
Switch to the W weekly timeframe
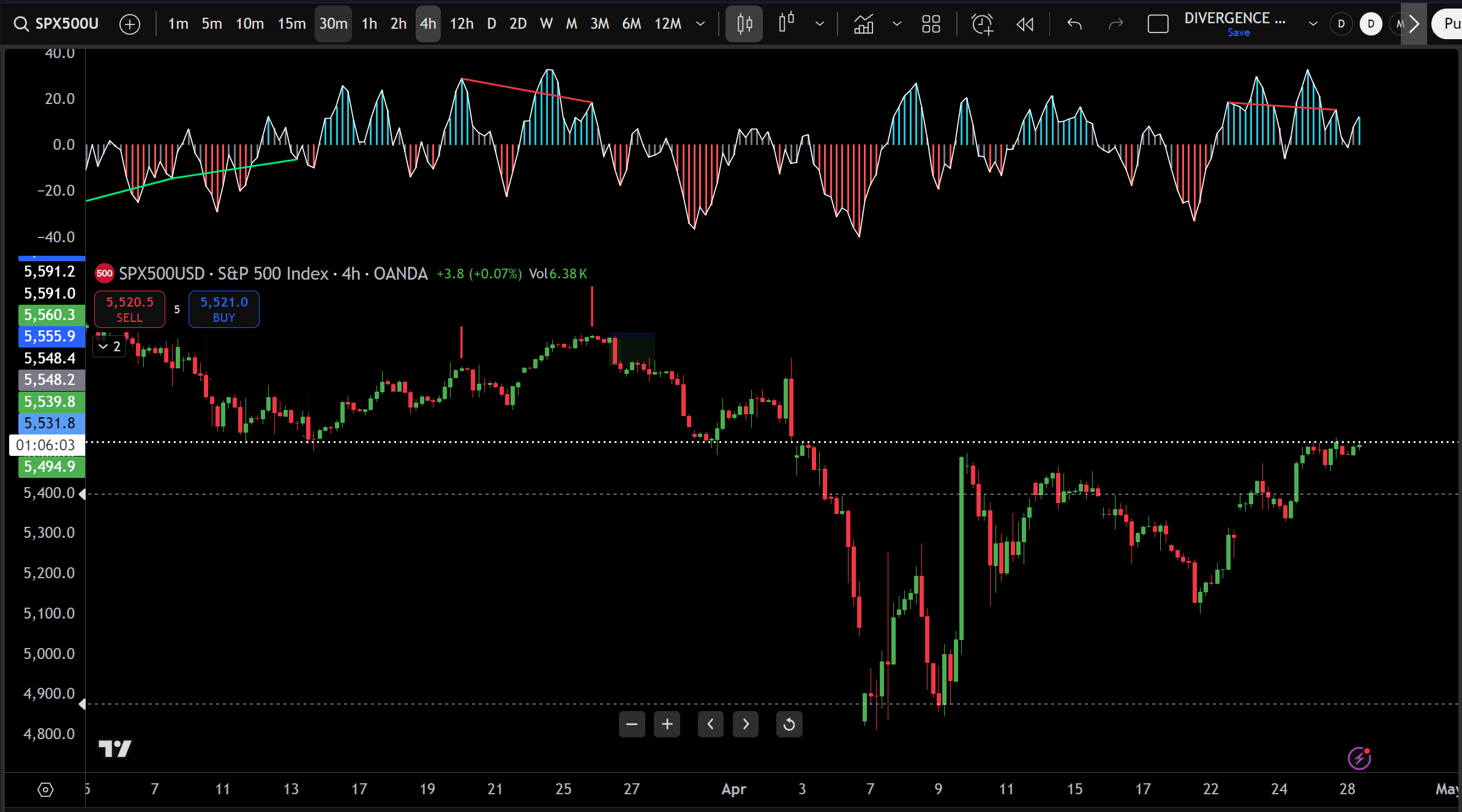click(546, 24)
